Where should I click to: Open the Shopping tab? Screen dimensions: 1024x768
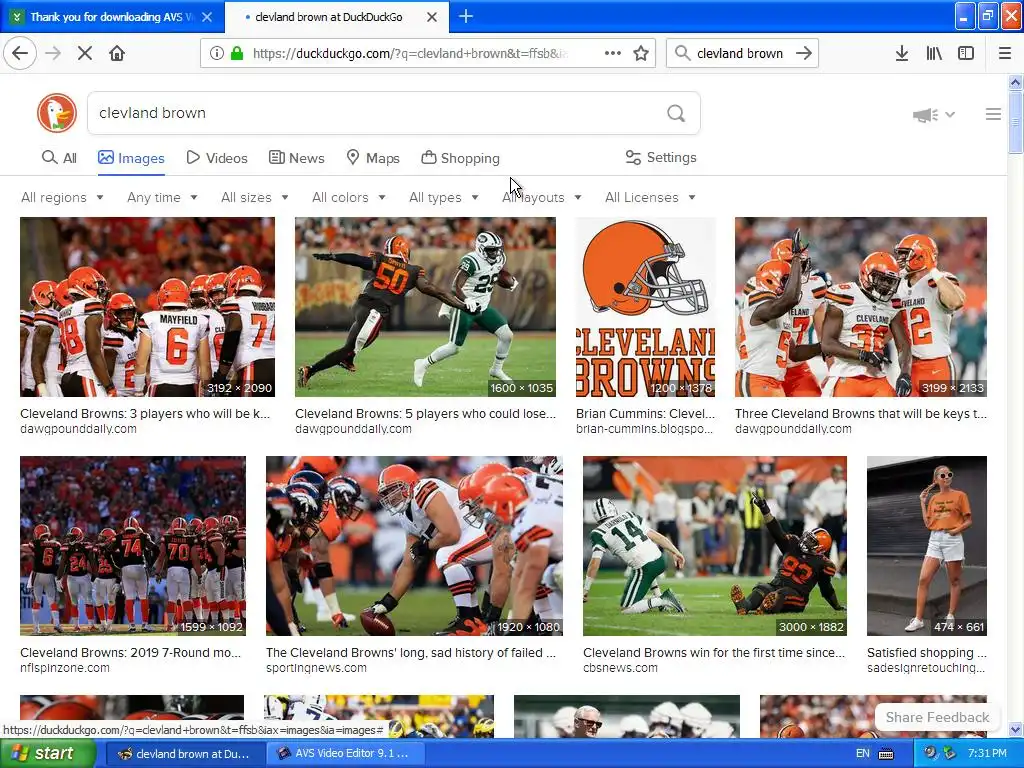pyautogui.click(x=460, y=158)
